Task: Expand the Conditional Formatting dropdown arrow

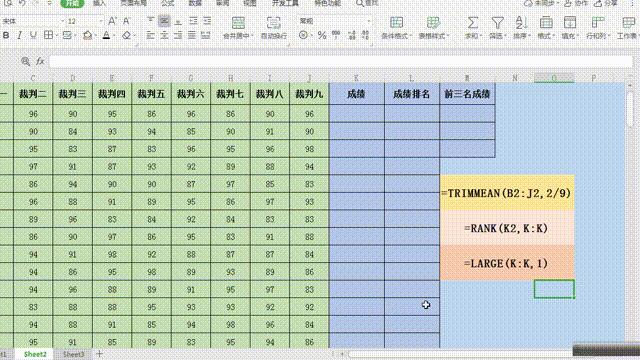Action: pyautogui.click(x=410, y=36)
